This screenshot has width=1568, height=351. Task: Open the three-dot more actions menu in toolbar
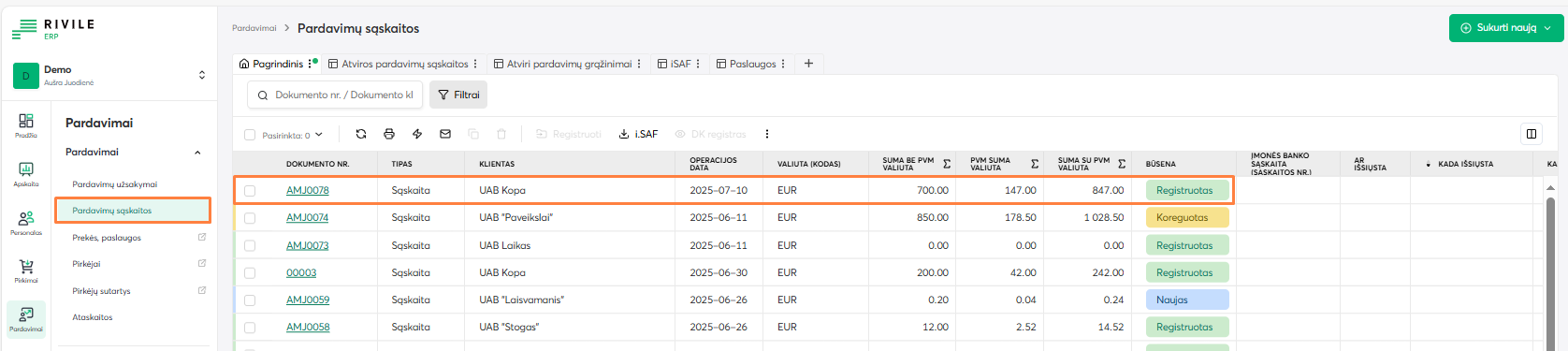coord(767,134)
